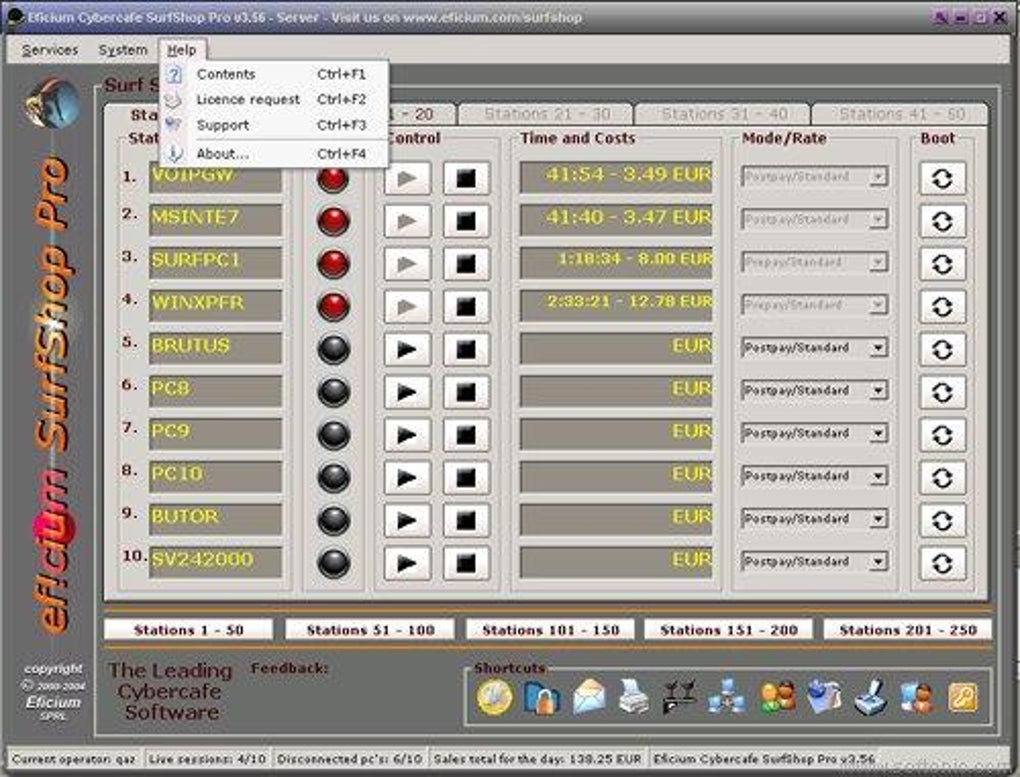The width and height of the screenshot is (1020, 777).
Task: Open the envelope mail shortcut
Action: 588,697
